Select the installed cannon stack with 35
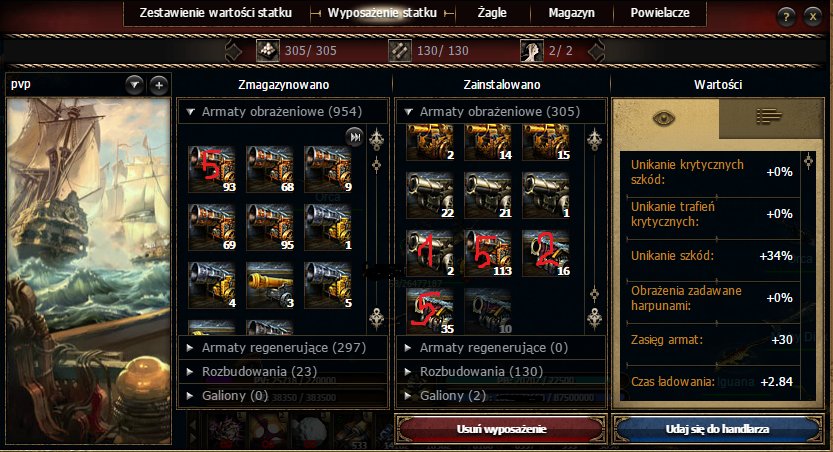 pos(430,311)
